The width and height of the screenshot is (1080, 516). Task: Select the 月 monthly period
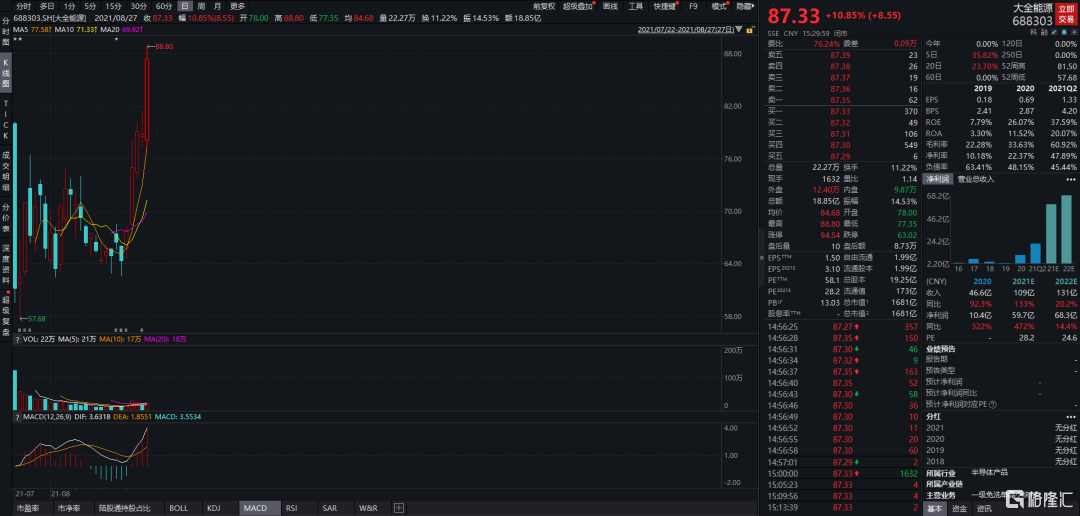click(x=218, y=6)
